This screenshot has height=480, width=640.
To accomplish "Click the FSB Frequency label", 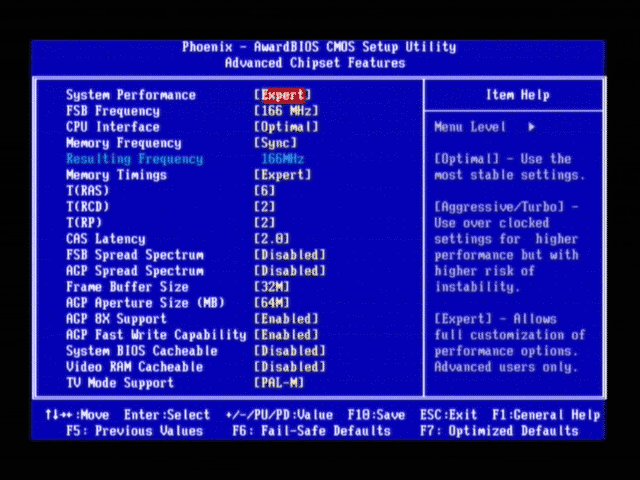I will [113, 111].
